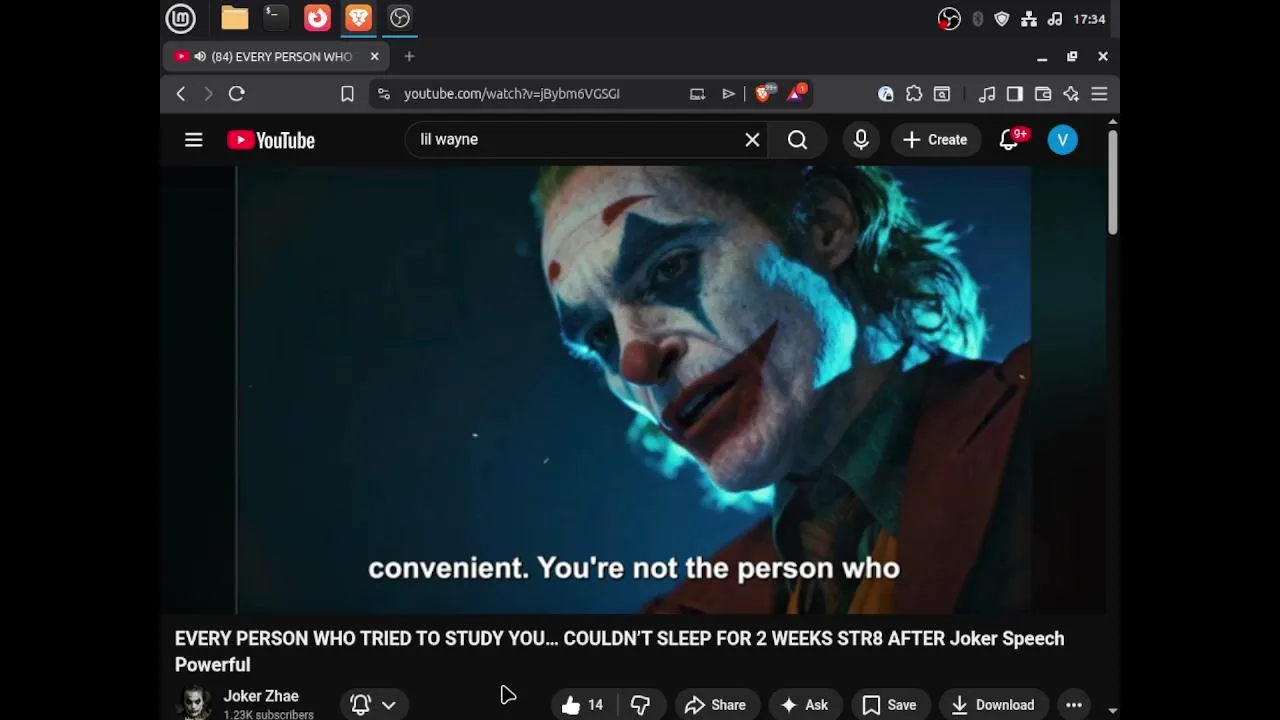
Task: Switch to OBS Studio in the taskbar
Action: [x=400, y=18]
